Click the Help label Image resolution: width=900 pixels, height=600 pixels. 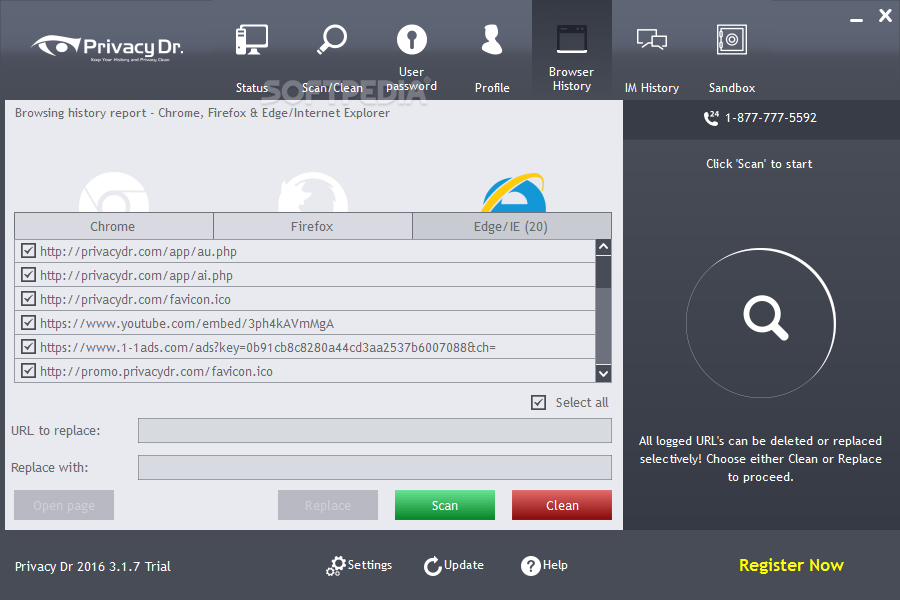(555, 565)
